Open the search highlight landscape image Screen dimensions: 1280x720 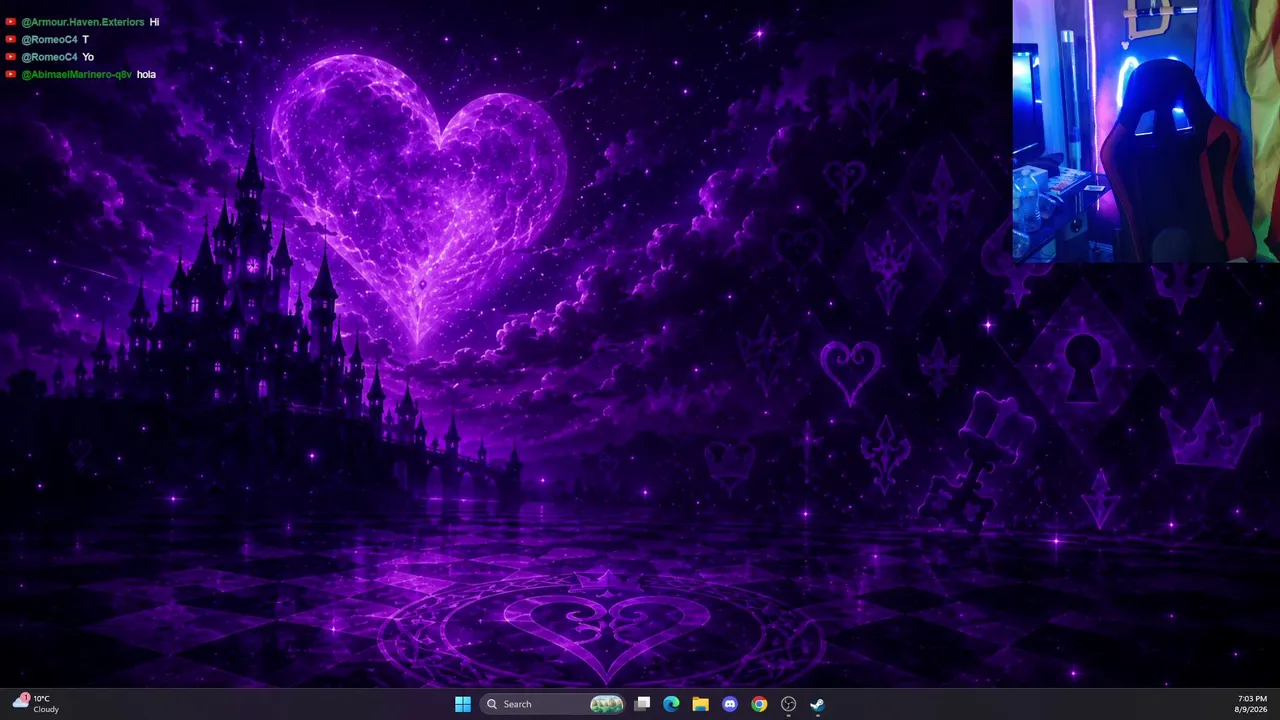click(x=607, y=704)
